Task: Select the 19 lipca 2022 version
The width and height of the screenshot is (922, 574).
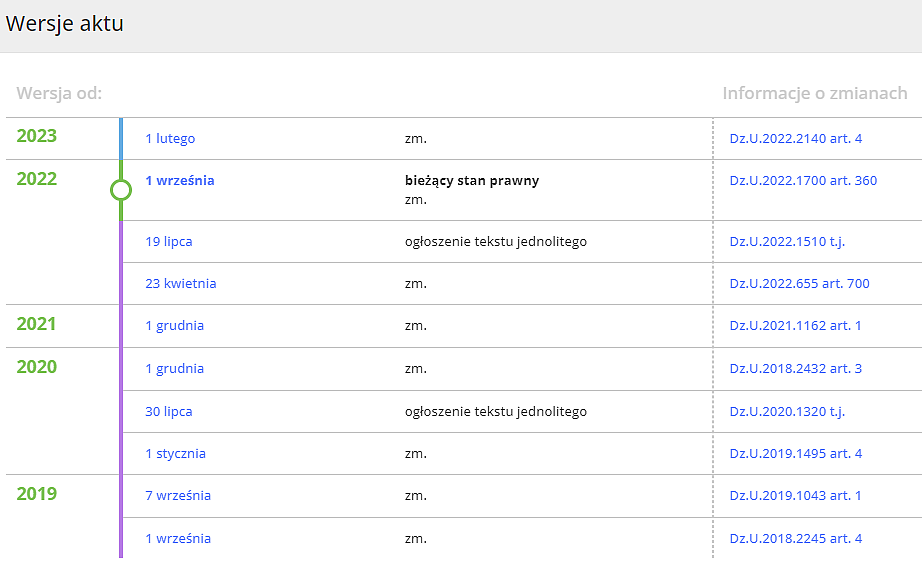Action: coord(169,242)
